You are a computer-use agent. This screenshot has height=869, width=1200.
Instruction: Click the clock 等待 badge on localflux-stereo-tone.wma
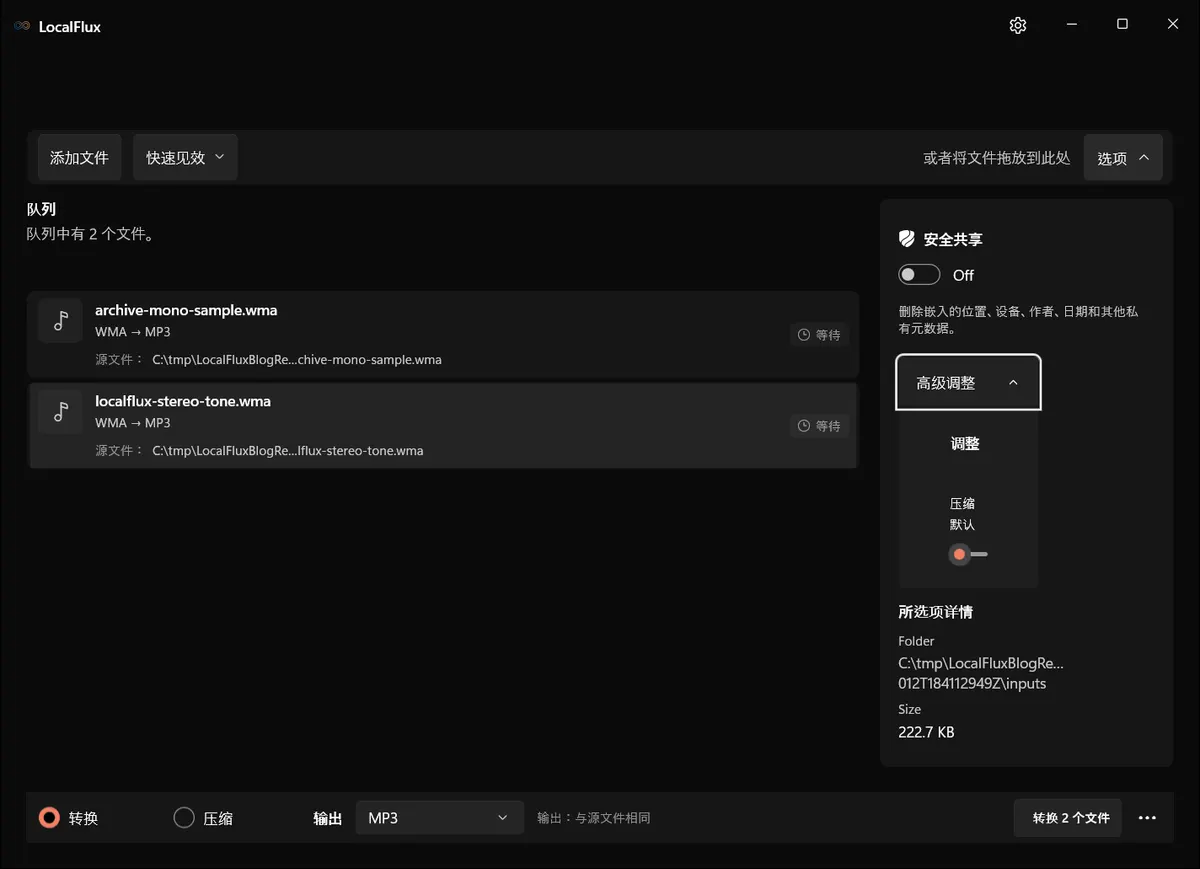coord(819,426)
